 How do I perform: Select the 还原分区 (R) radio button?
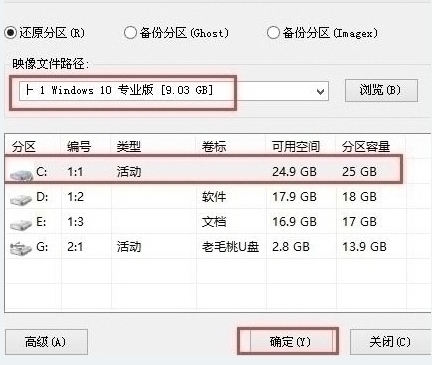10,33
